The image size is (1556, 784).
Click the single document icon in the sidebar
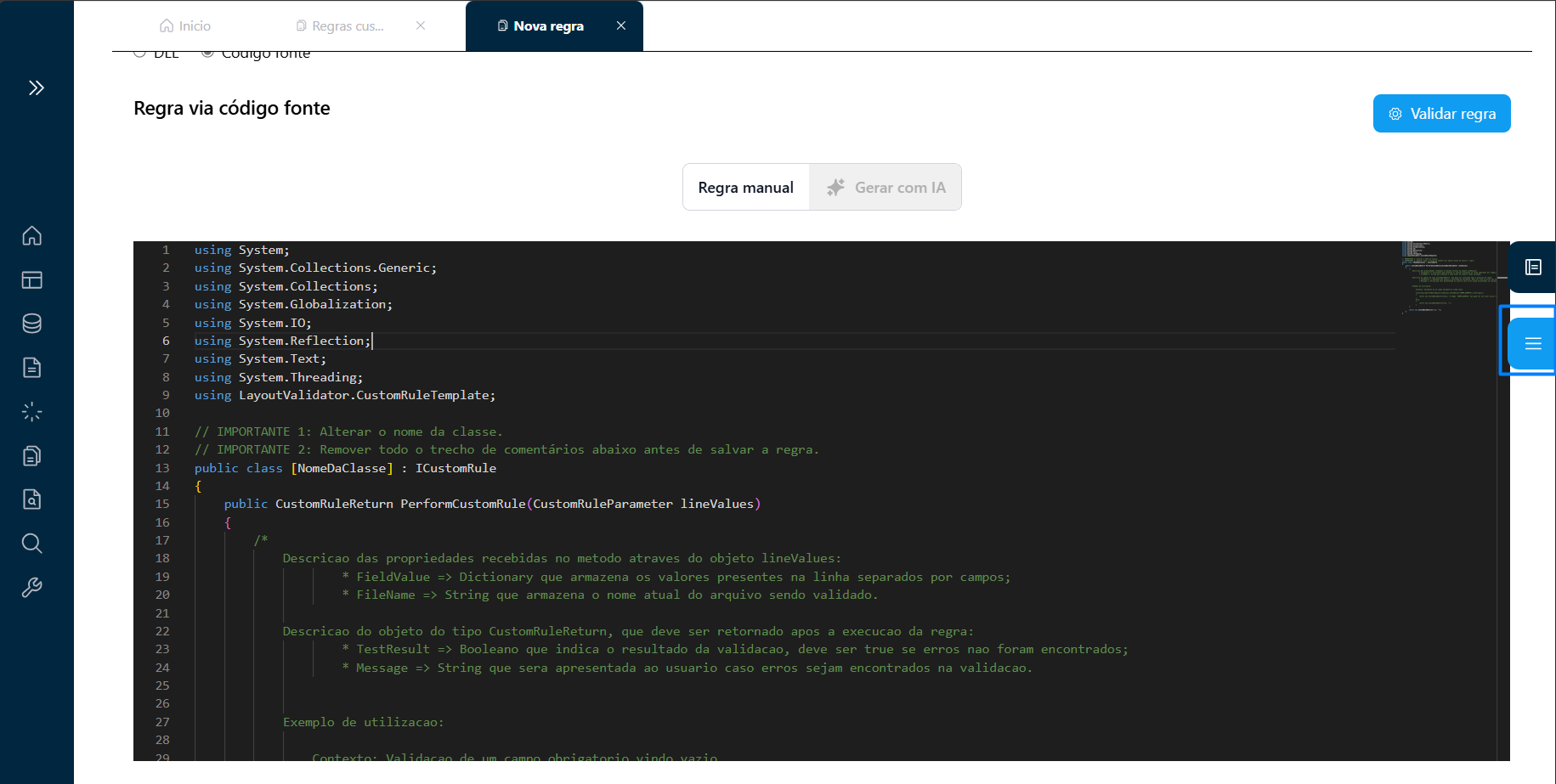(x=32, y=368)
